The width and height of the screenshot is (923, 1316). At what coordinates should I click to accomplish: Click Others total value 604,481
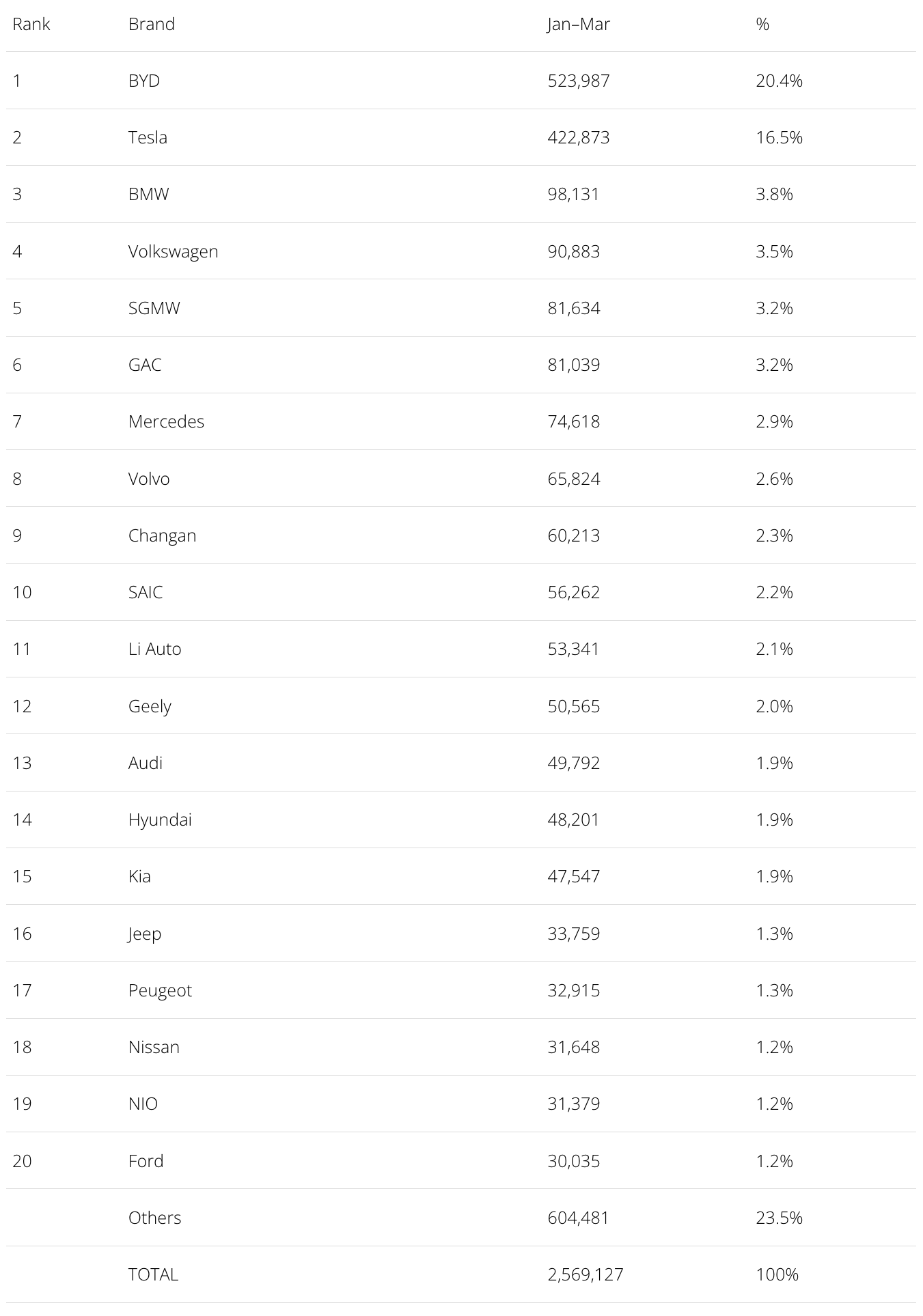pyautogui.click(x=578, y=1218)
